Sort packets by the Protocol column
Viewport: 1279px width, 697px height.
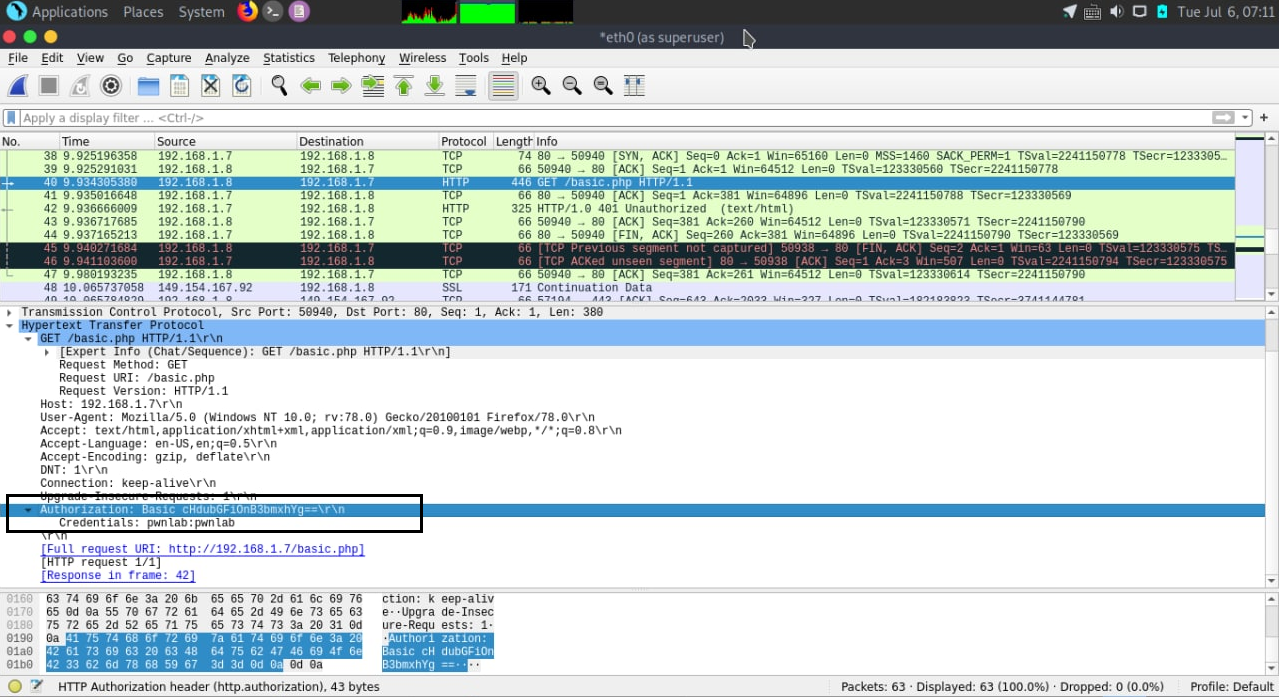coord(465,141)
